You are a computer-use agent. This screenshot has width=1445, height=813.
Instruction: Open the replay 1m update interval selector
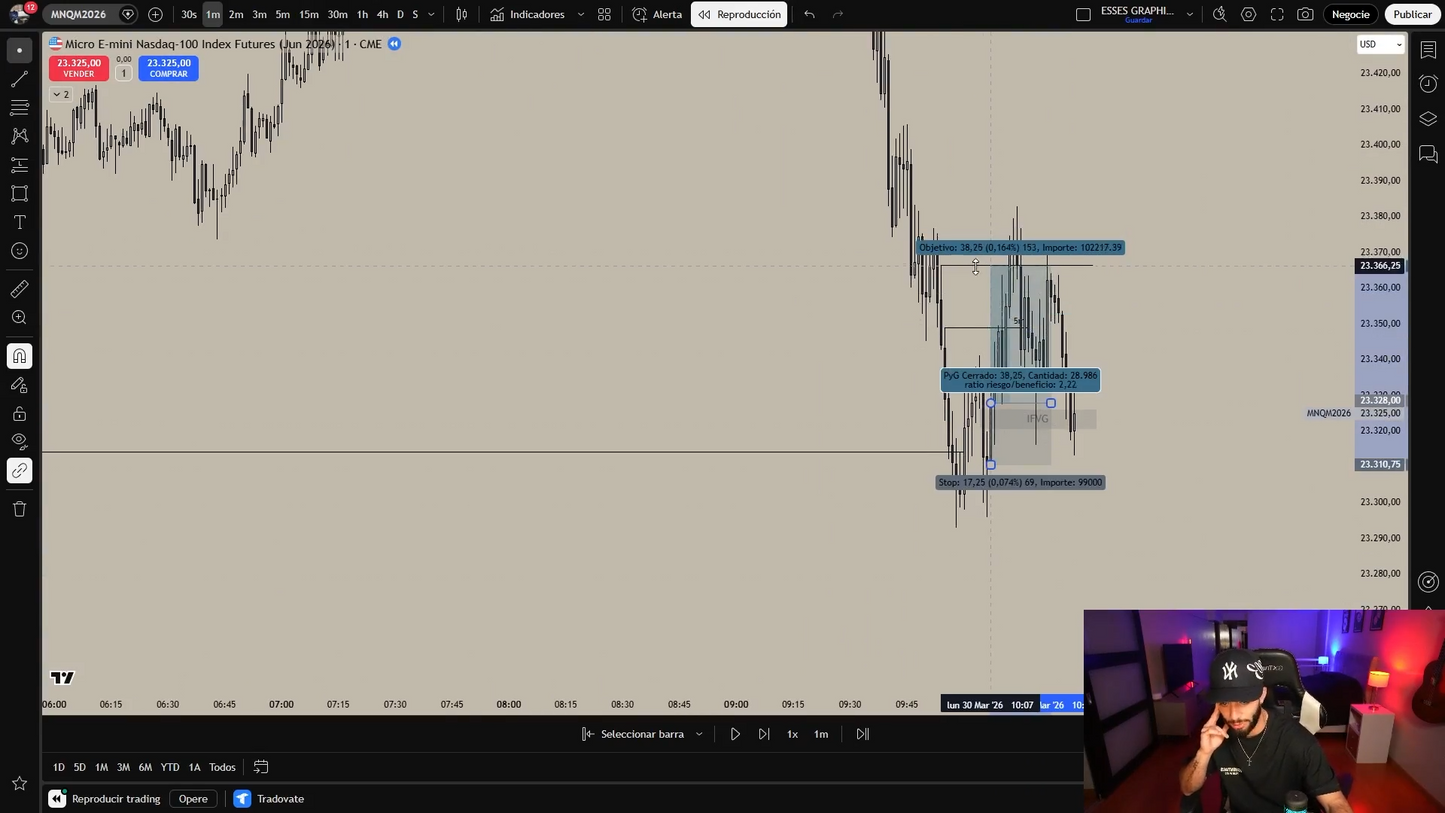[821, 734]
